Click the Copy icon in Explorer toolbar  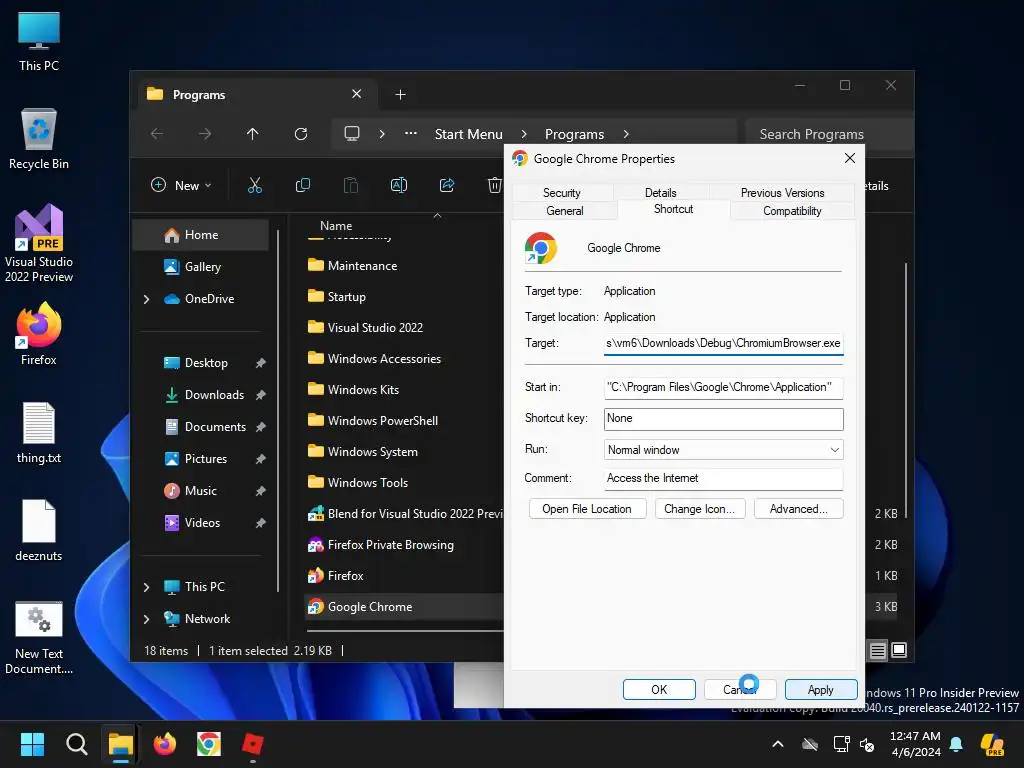(x=302, y=185)
